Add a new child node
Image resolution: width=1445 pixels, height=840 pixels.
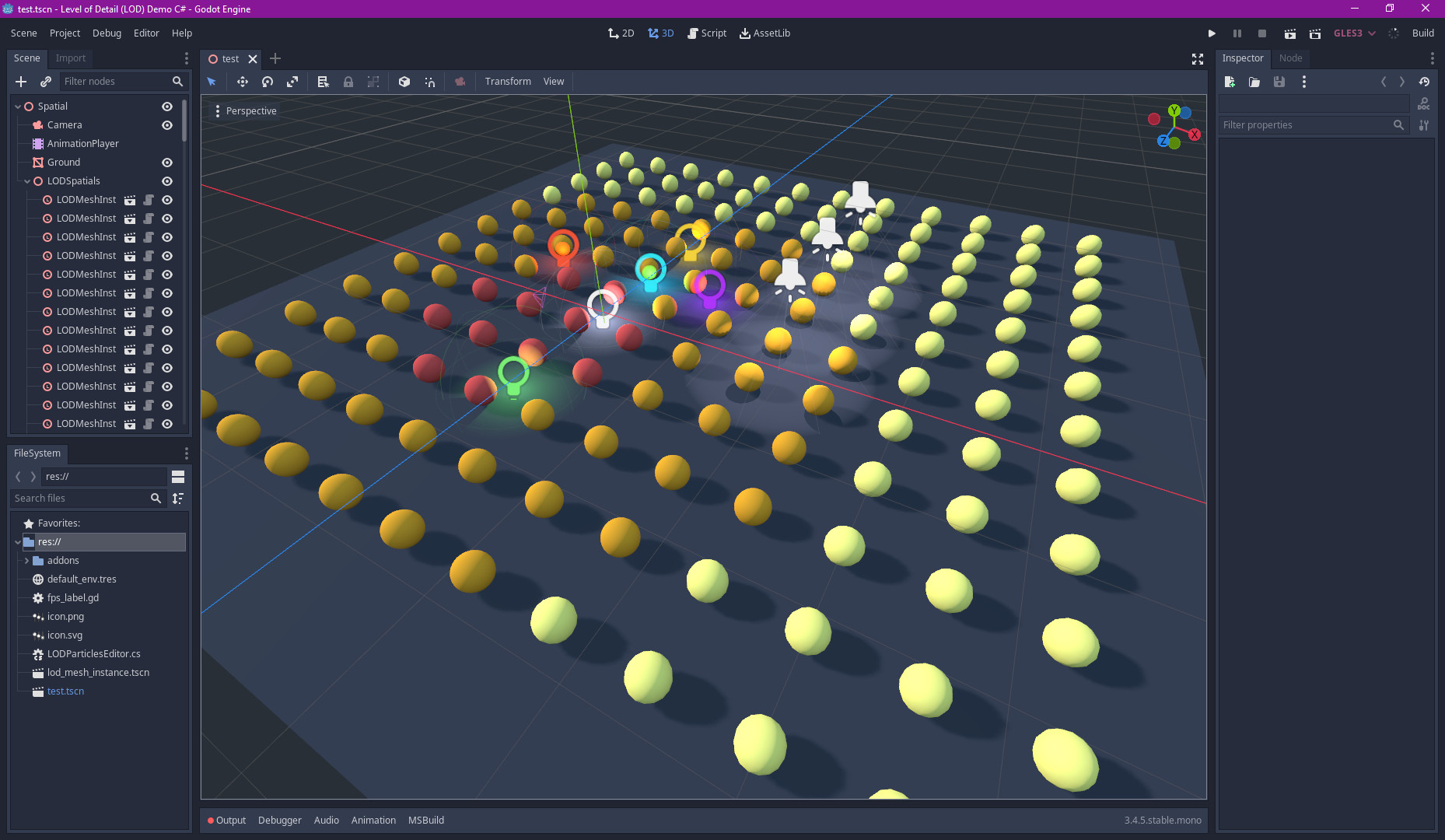(21, 81)
